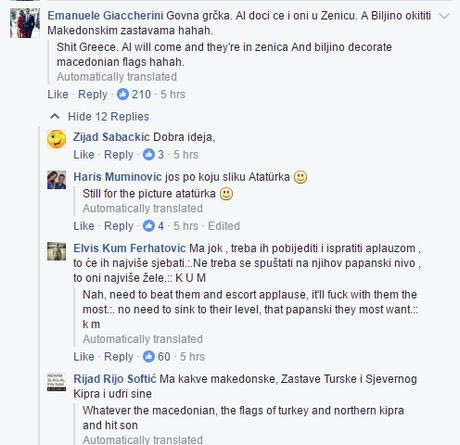Open Rijad Rijo Softić's profile name link

pos(115,379)
